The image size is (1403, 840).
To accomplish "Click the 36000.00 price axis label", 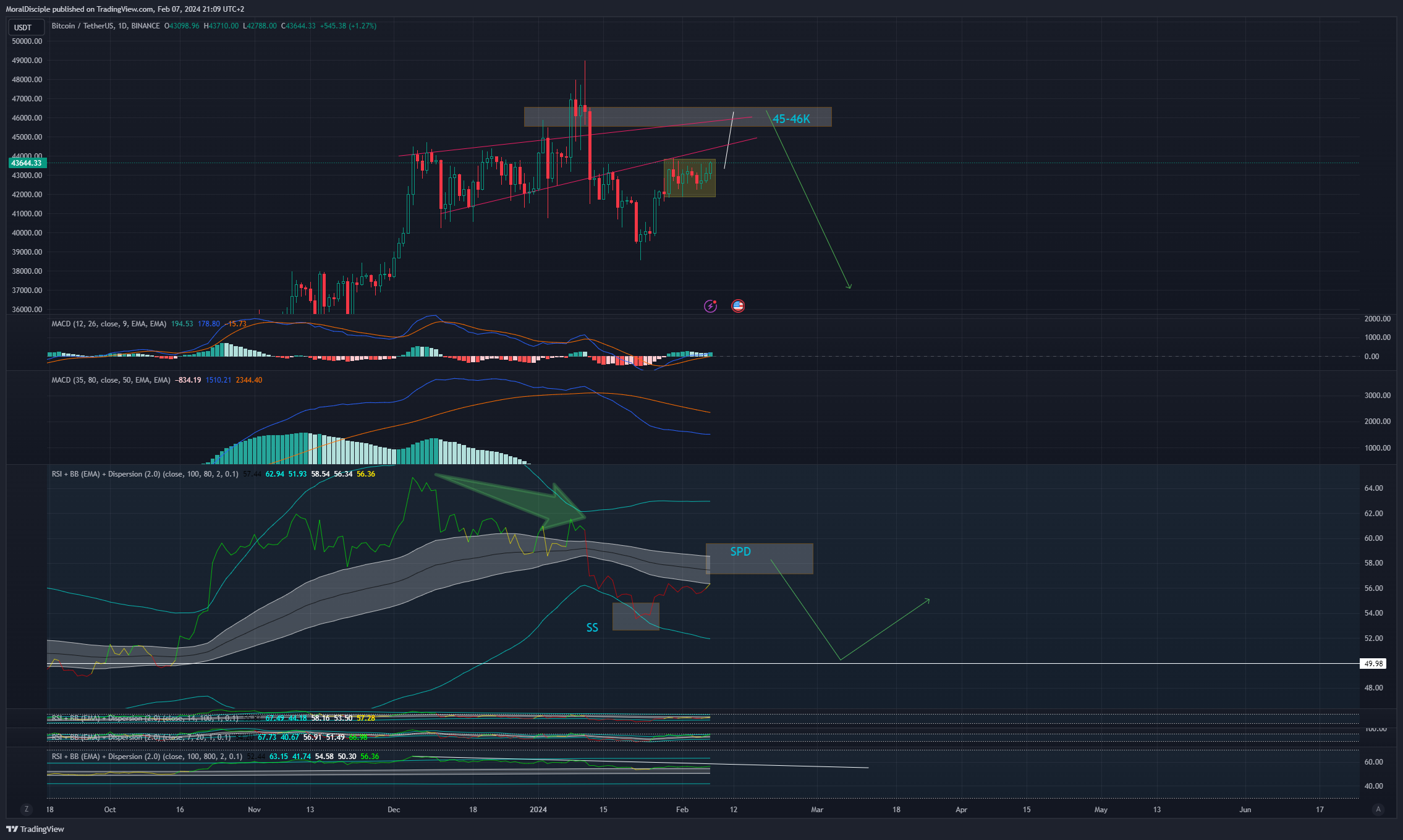I will [x=27, y=310].
